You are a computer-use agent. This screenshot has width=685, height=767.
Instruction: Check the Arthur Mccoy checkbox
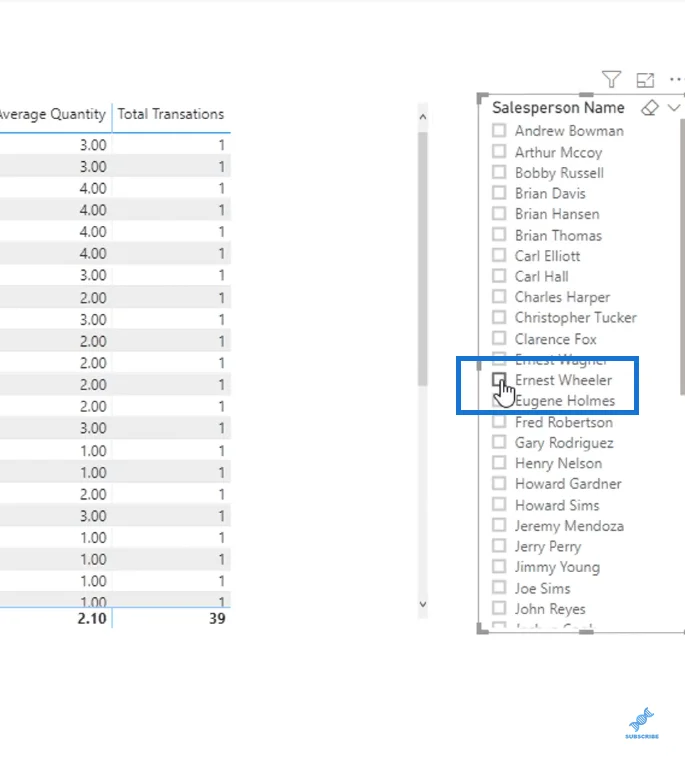click(x=499, y=151)
